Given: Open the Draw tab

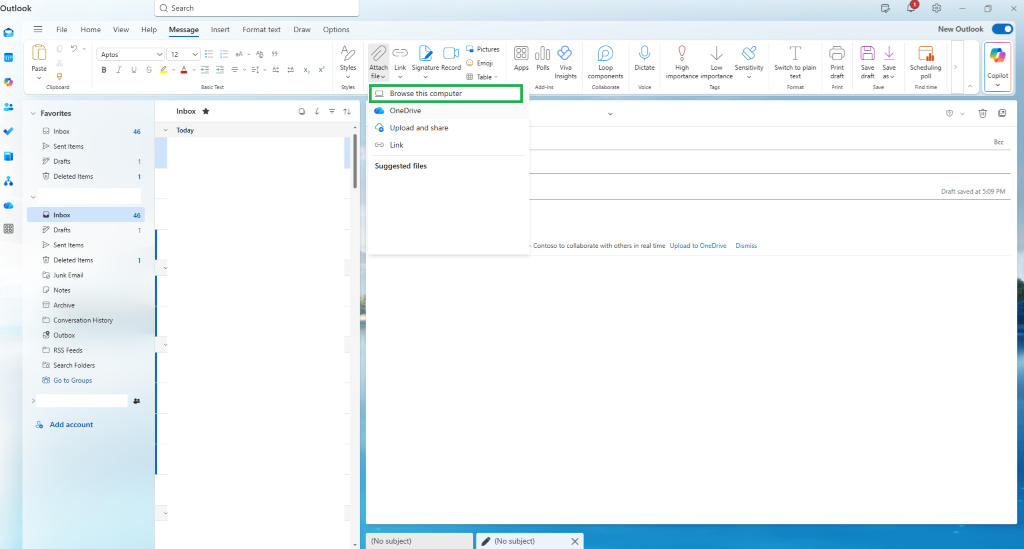Looking at the screenshot, I should (x=302, y=29).
